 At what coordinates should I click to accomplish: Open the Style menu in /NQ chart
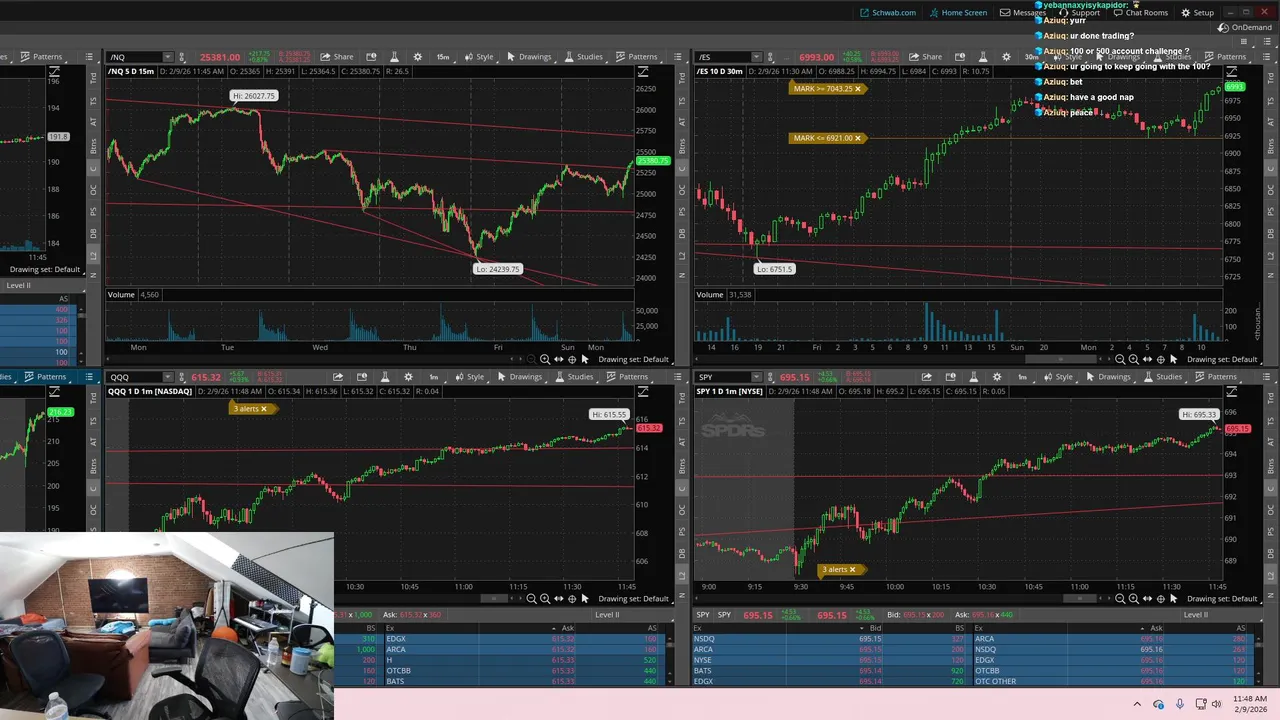pyautogui.click(x=479, y=57)
